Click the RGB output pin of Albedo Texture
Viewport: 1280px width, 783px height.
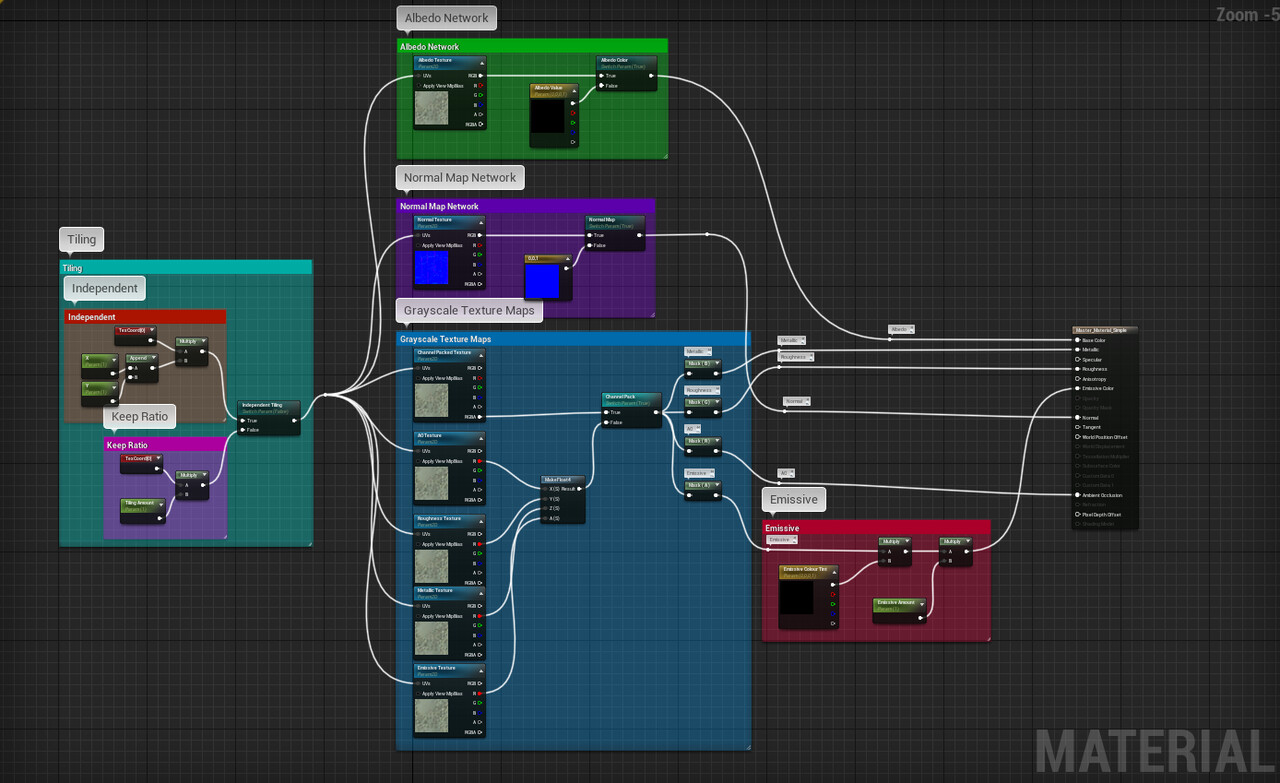481,76
